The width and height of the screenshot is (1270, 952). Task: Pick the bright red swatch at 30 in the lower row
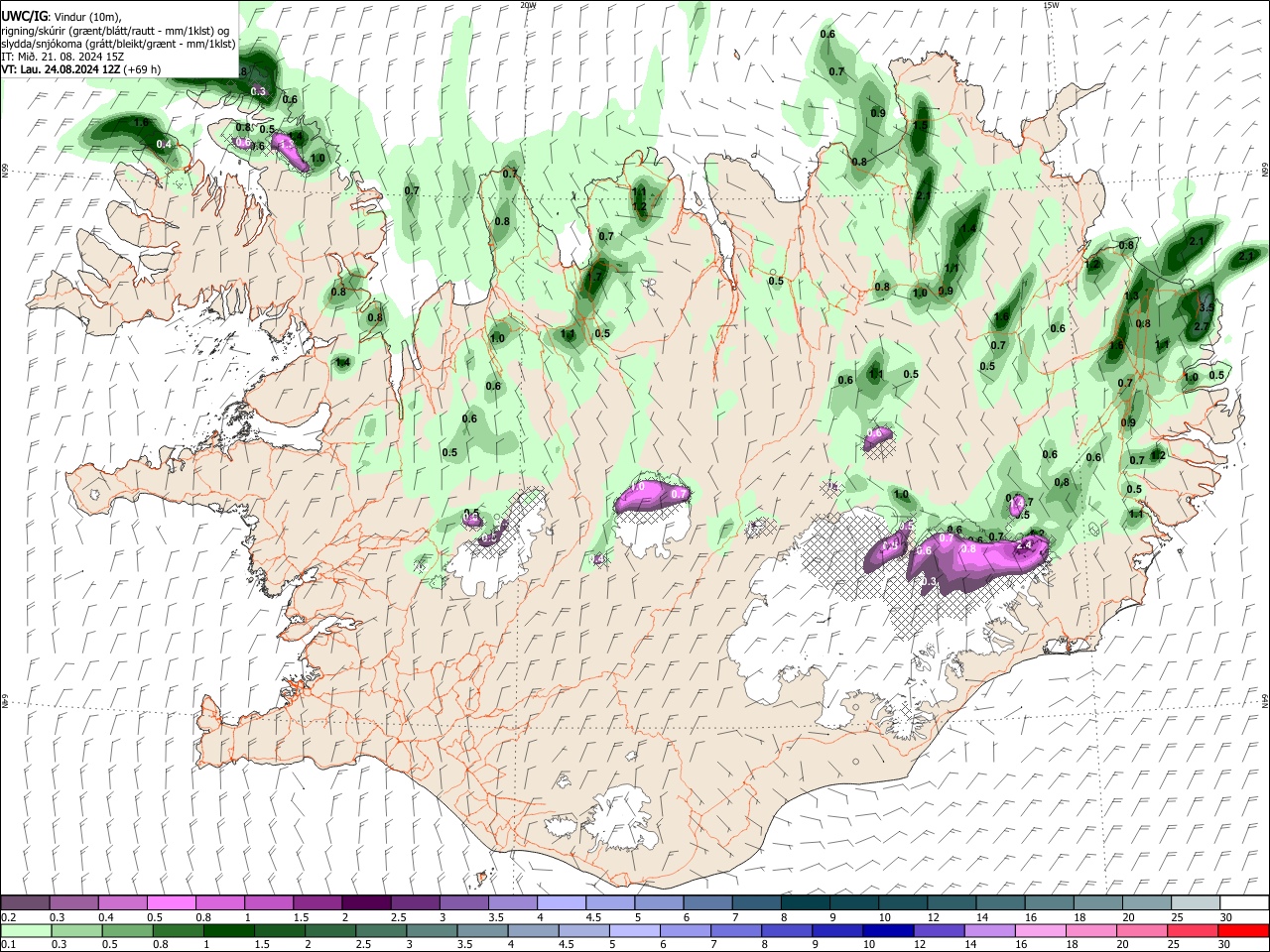(1243, 930)
